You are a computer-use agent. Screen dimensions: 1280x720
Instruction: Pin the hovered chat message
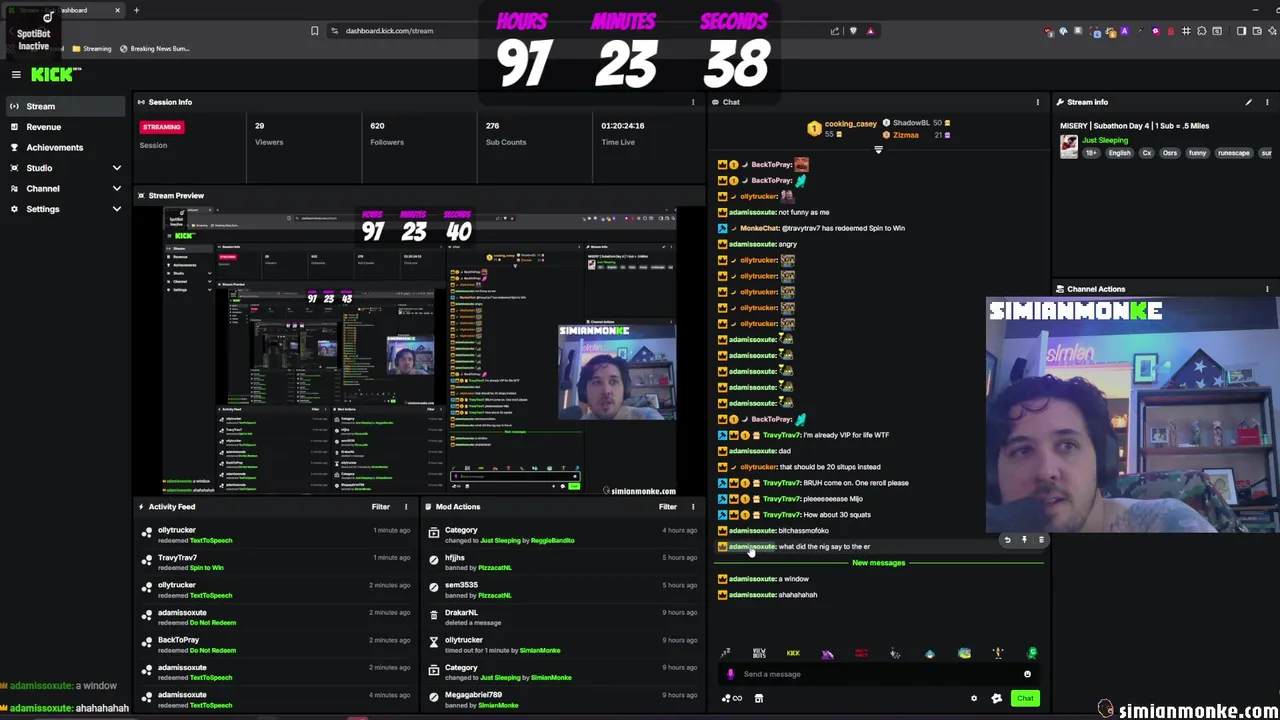(x=1024, y=540)
